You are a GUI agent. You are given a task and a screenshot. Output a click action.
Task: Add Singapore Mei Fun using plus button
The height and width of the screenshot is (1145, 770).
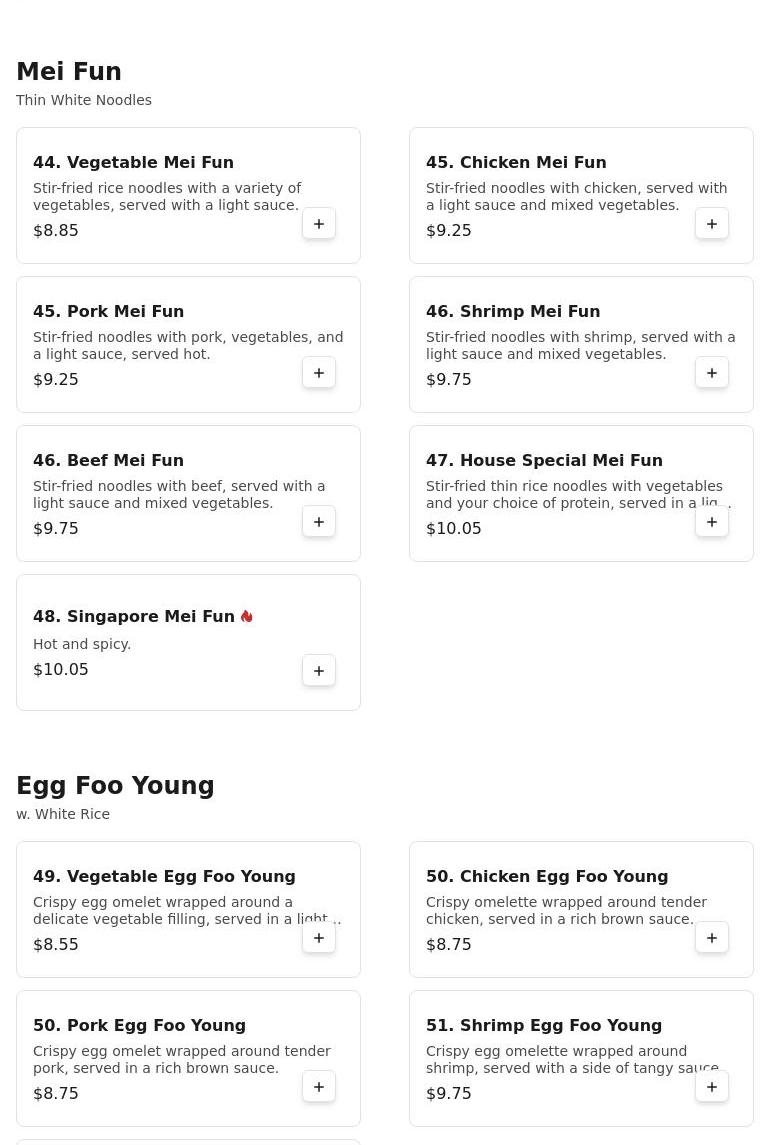coord(319,671)
